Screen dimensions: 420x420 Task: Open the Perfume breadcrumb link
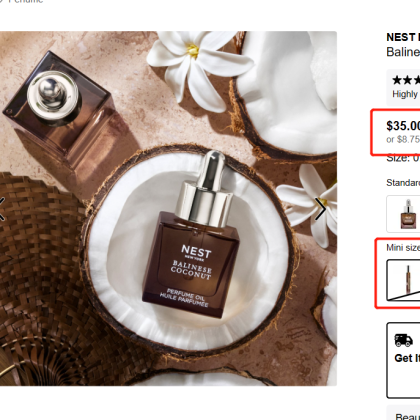coord(26,1)
